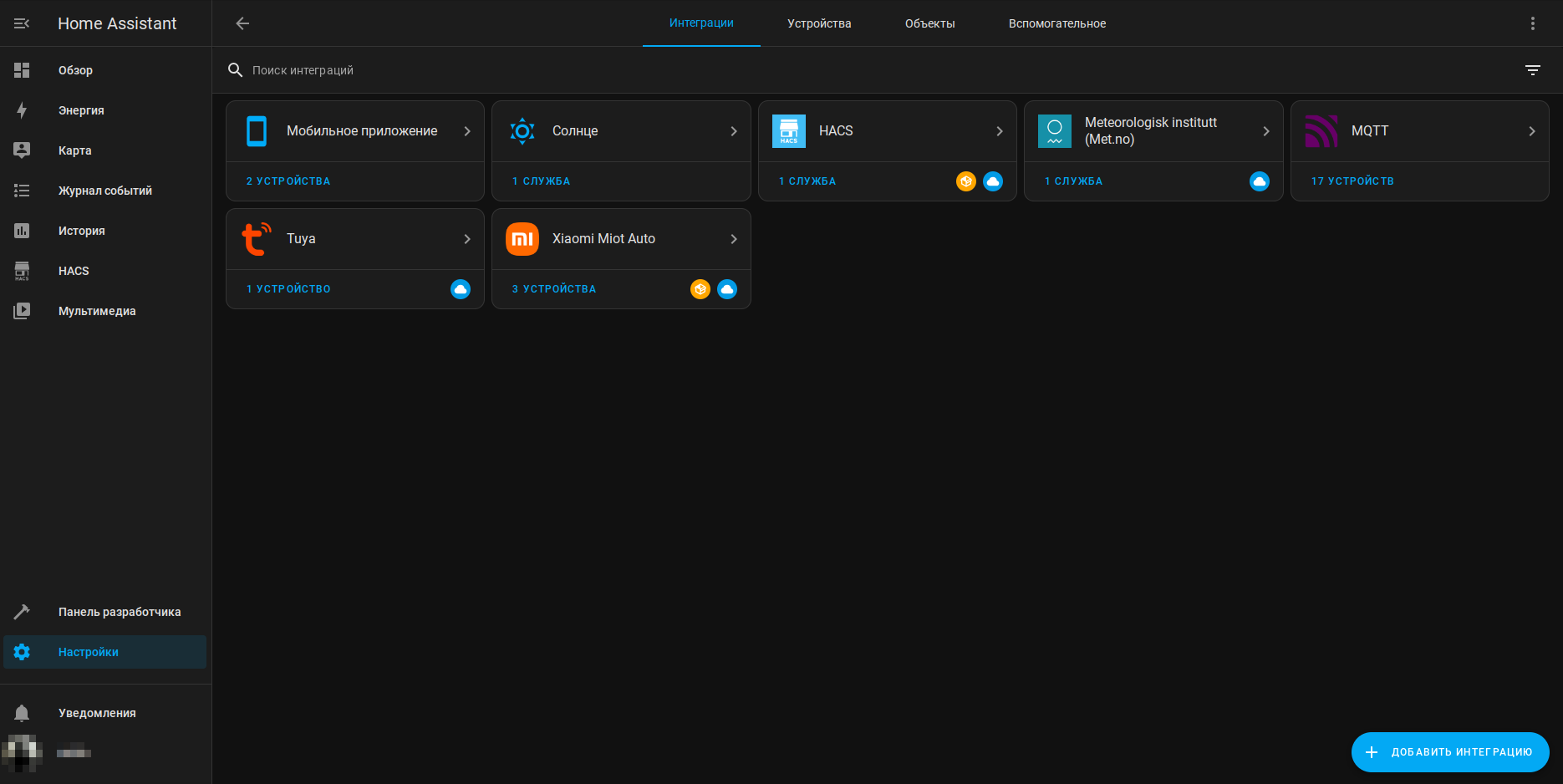This screenshot has height=784, width=1563.
Task: Click the cloud badge on Met.no card
Action: (x=1259, y=181)
